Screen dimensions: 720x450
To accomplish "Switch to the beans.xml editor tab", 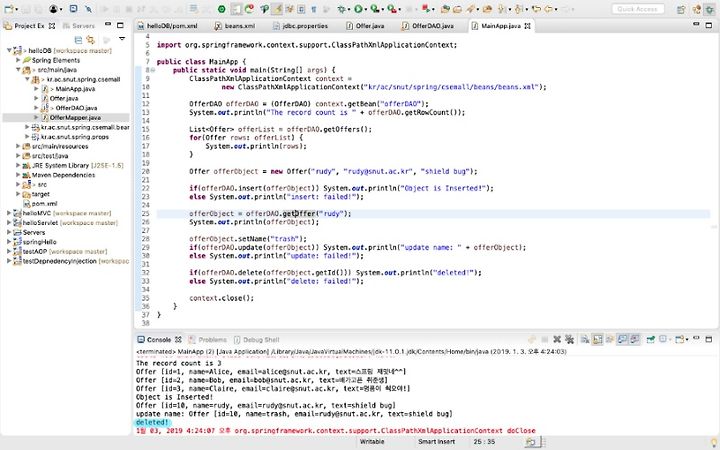I will click(x=235, y=26).
